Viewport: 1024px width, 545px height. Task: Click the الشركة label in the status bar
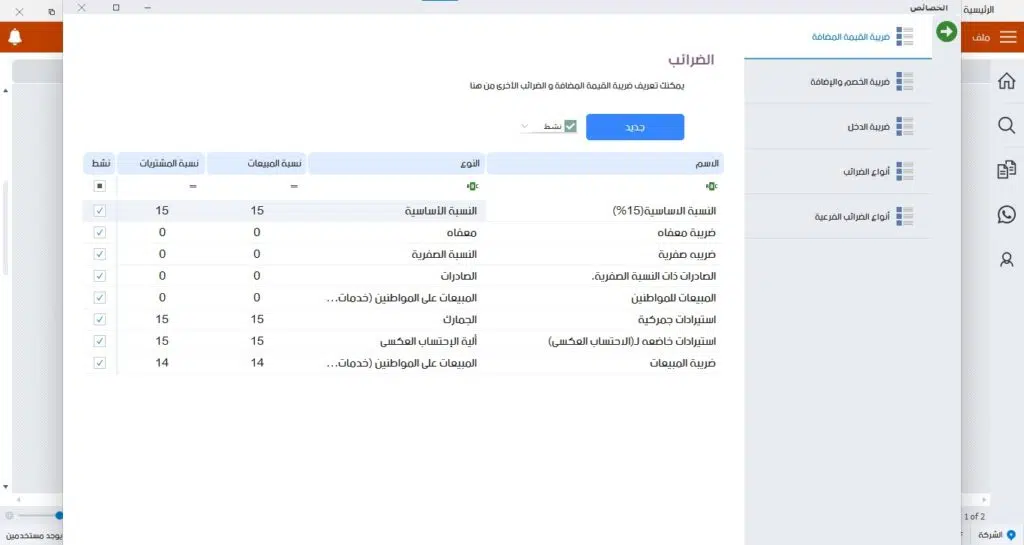pyautogui.click(x=990, y=535)
